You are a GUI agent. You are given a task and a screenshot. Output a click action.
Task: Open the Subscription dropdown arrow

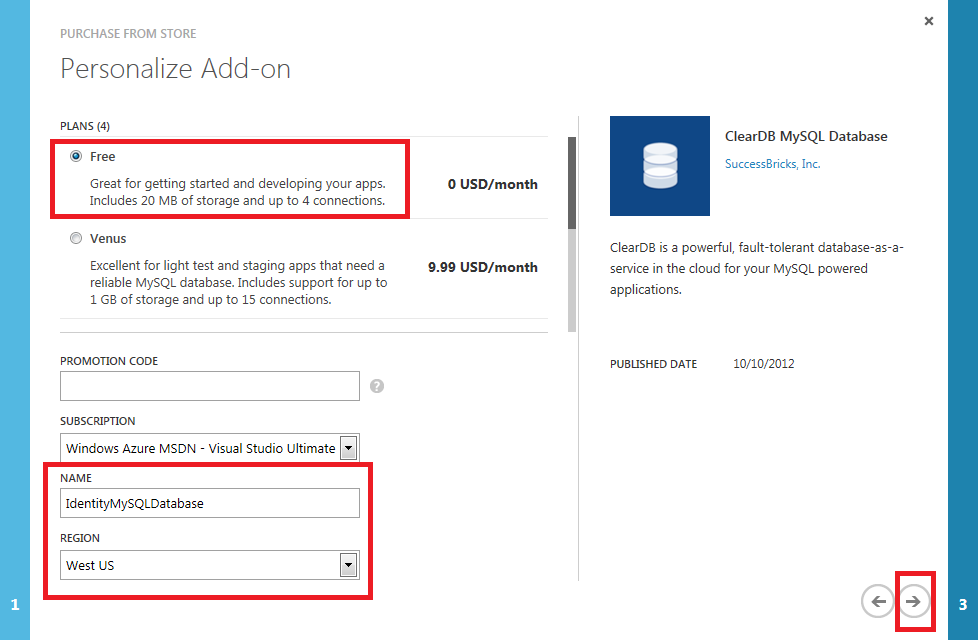348,447
